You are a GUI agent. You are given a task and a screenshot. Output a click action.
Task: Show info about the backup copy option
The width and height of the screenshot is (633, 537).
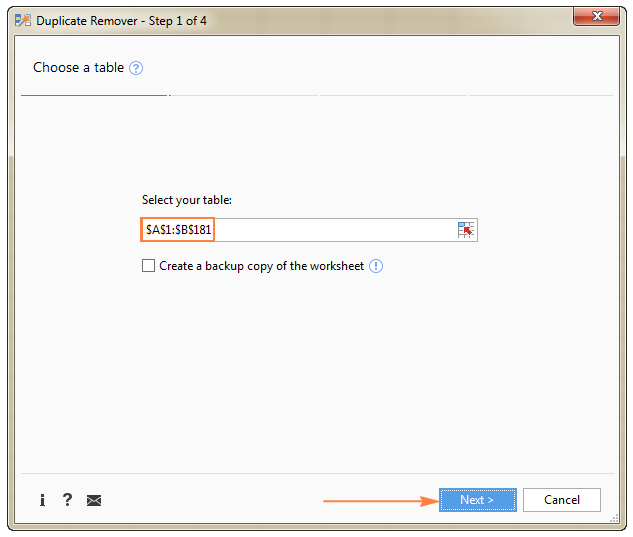(376, 266)
